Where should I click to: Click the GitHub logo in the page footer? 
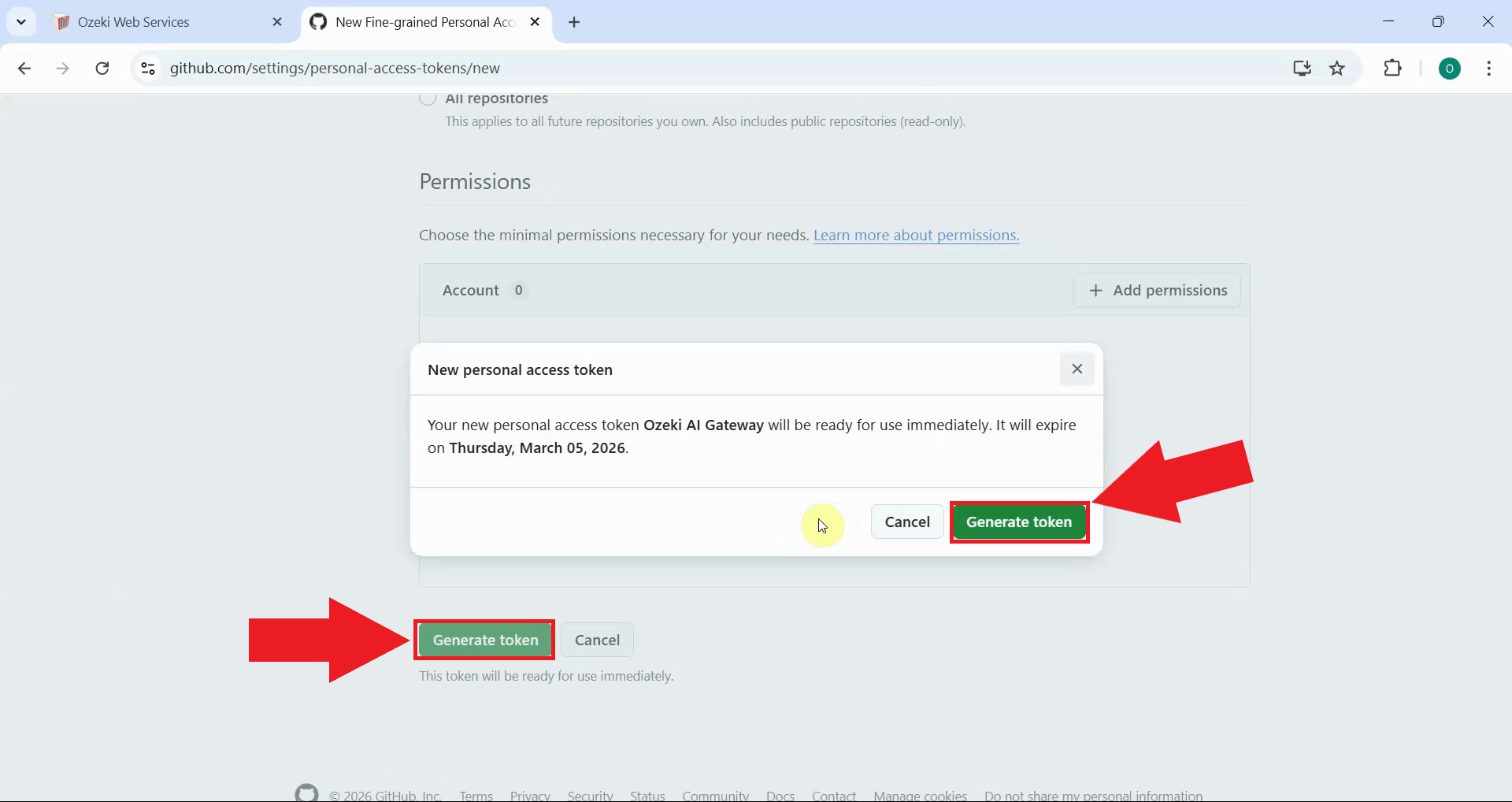click(x=306, y=793)
